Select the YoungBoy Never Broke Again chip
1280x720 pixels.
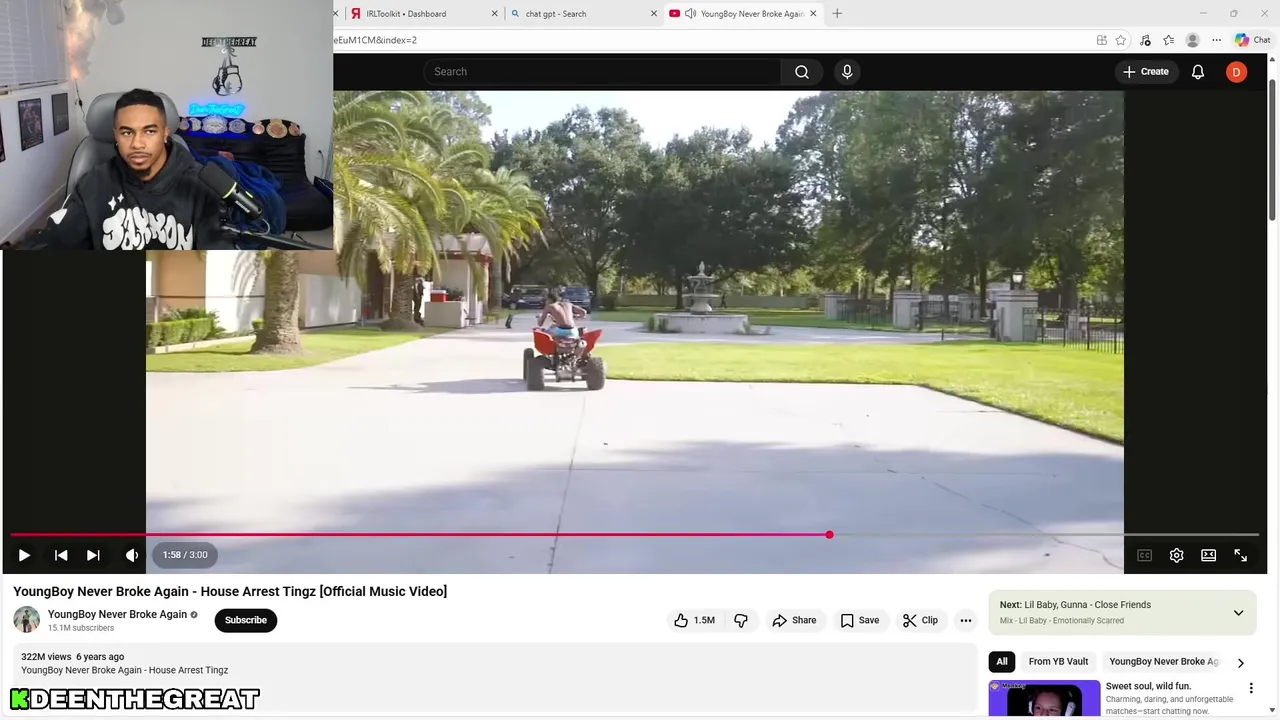[1163, 661]
